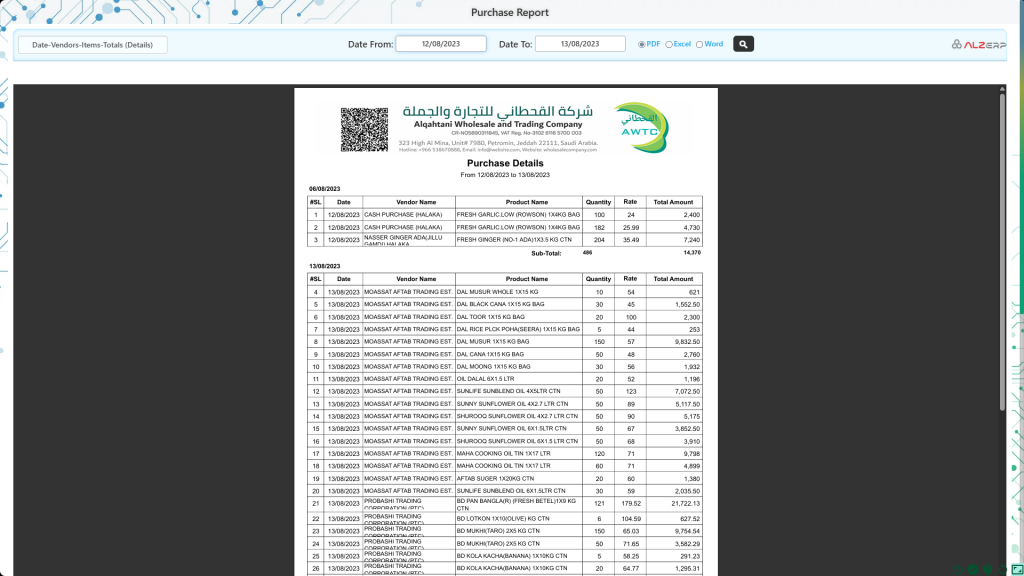
Task: Click the Purchase Report page title
Action: point(509,12)
